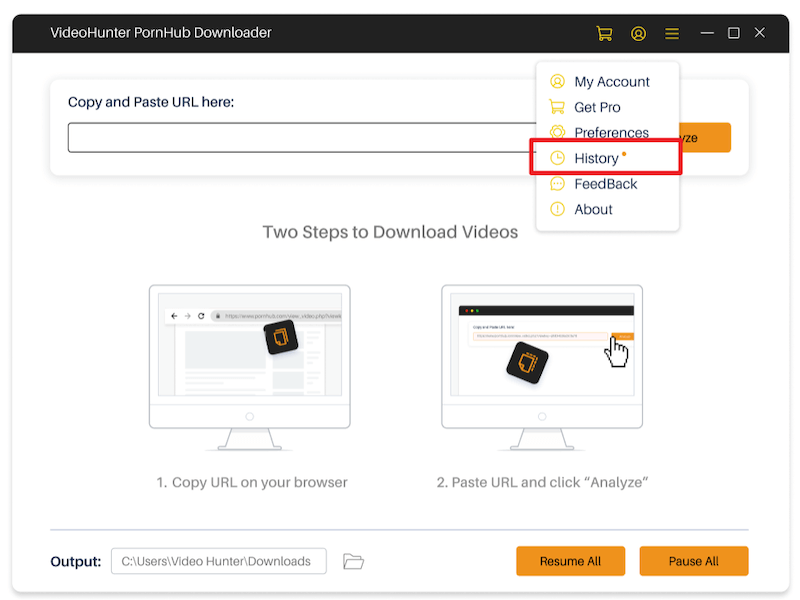Click the 'Copy and Paste URL here:' label
Viewport: 800px width, 600px height.
151,102
